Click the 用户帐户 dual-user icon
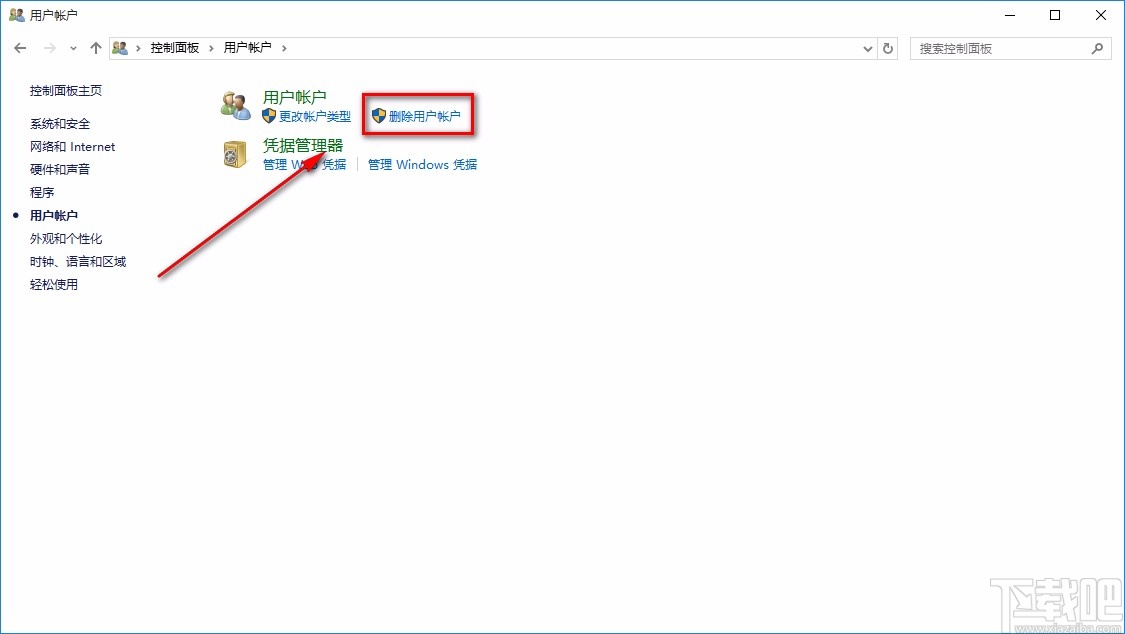The image size is (1125, 634). click(x=235, y=104)
